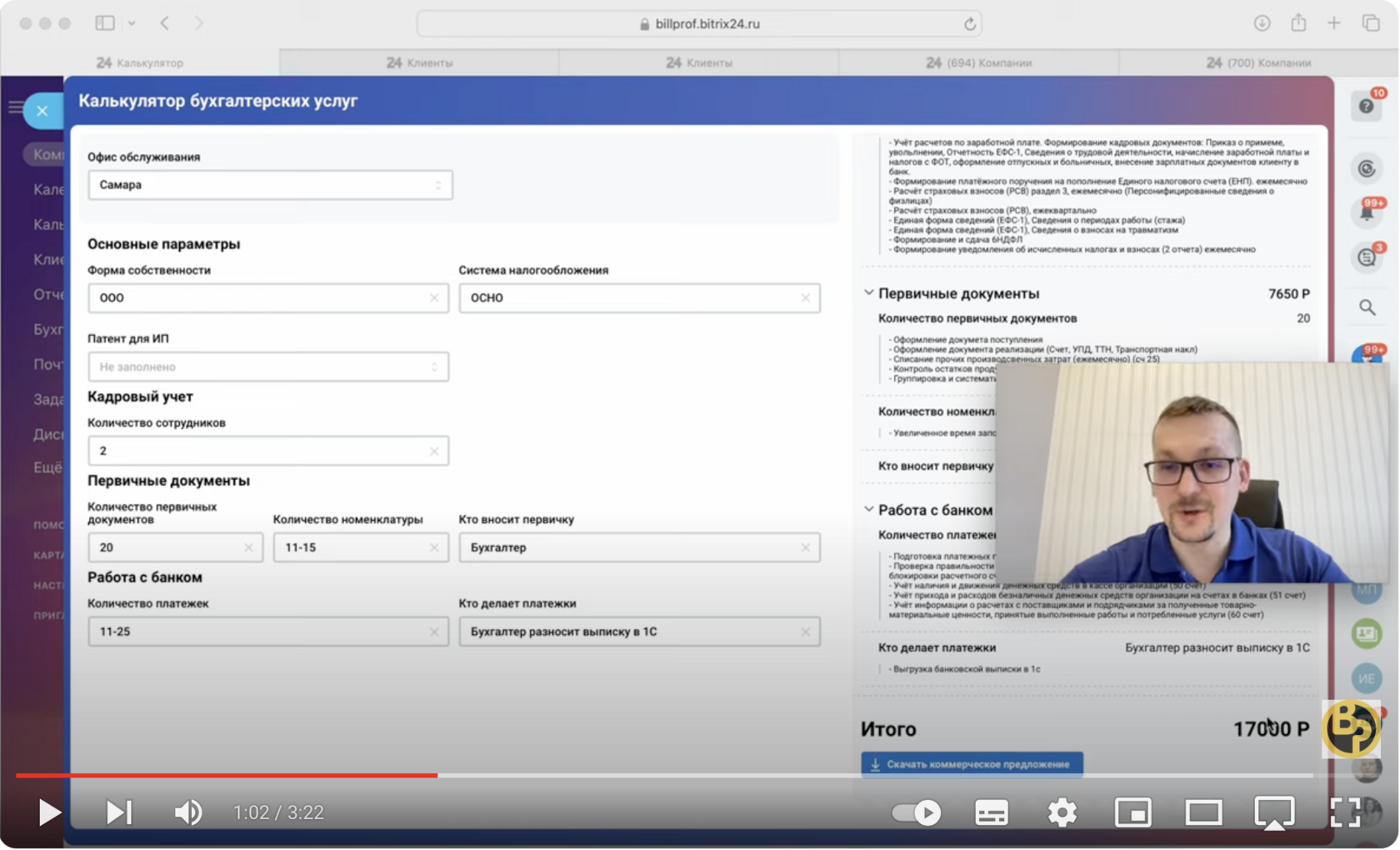Screen dimensions: 1400x850
Task: Go back in browser history
Action: coord(165,23)
